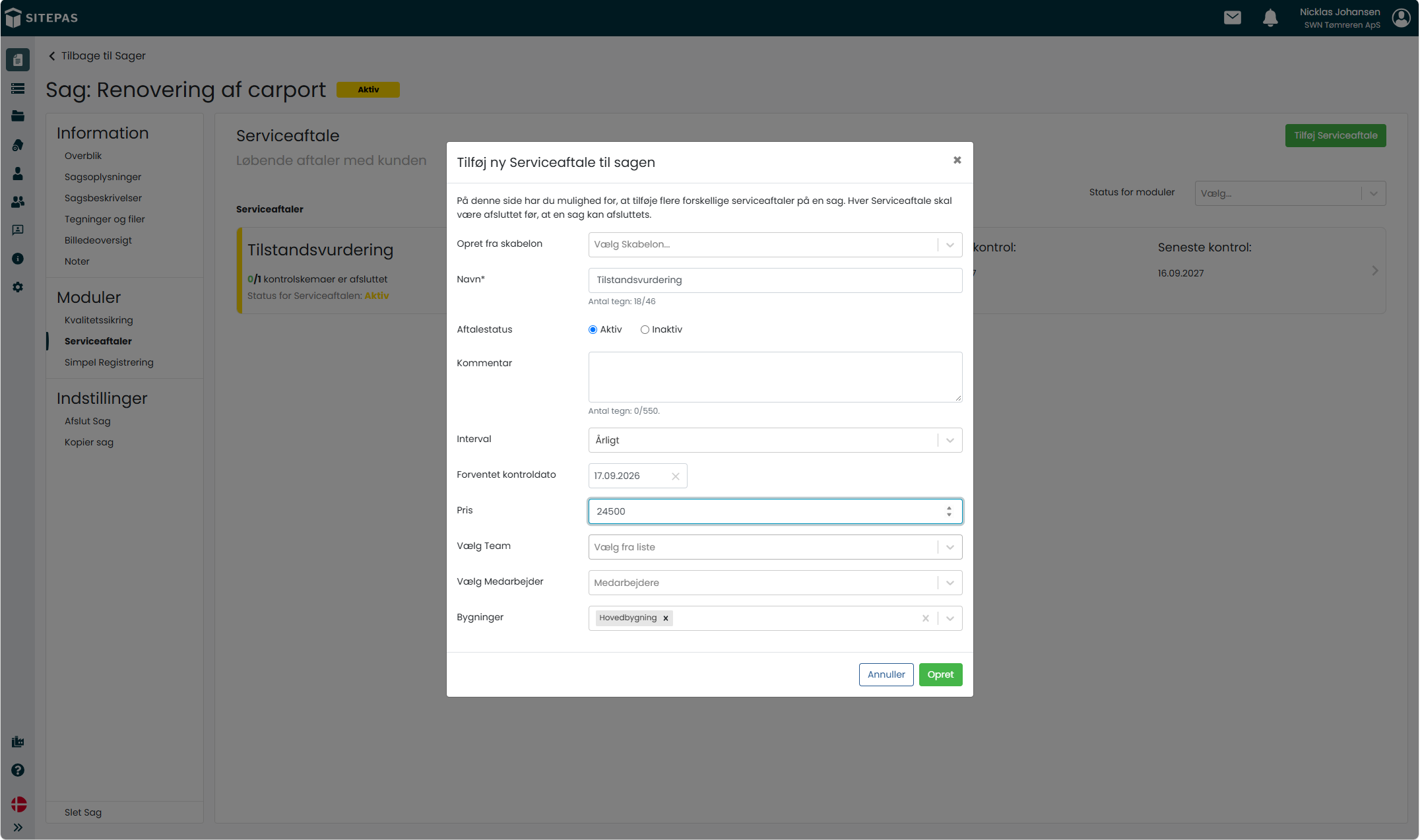Clear all selected Bygninger values

[926, 618]
